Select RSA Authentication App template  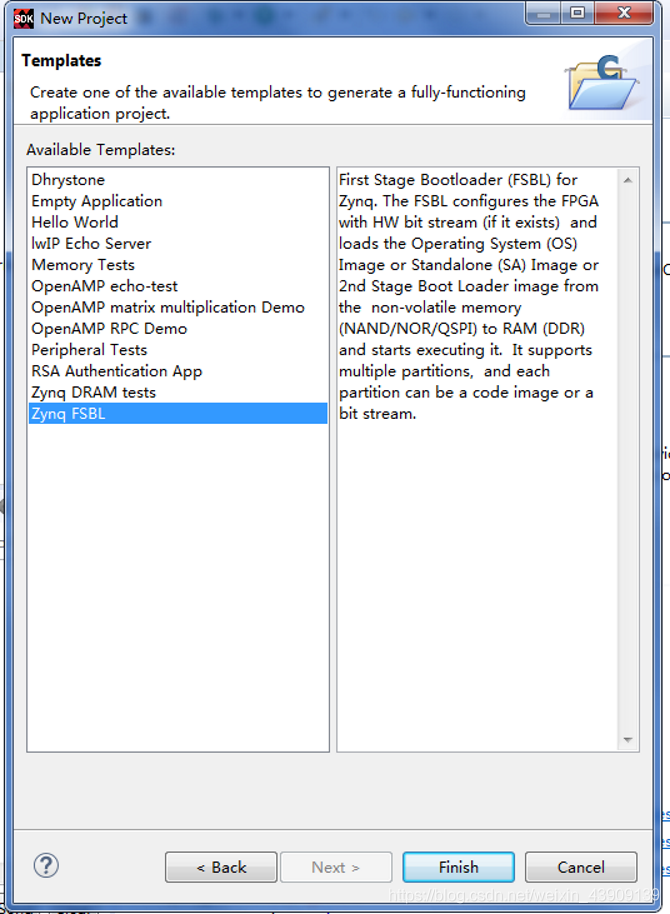point(117,371)
